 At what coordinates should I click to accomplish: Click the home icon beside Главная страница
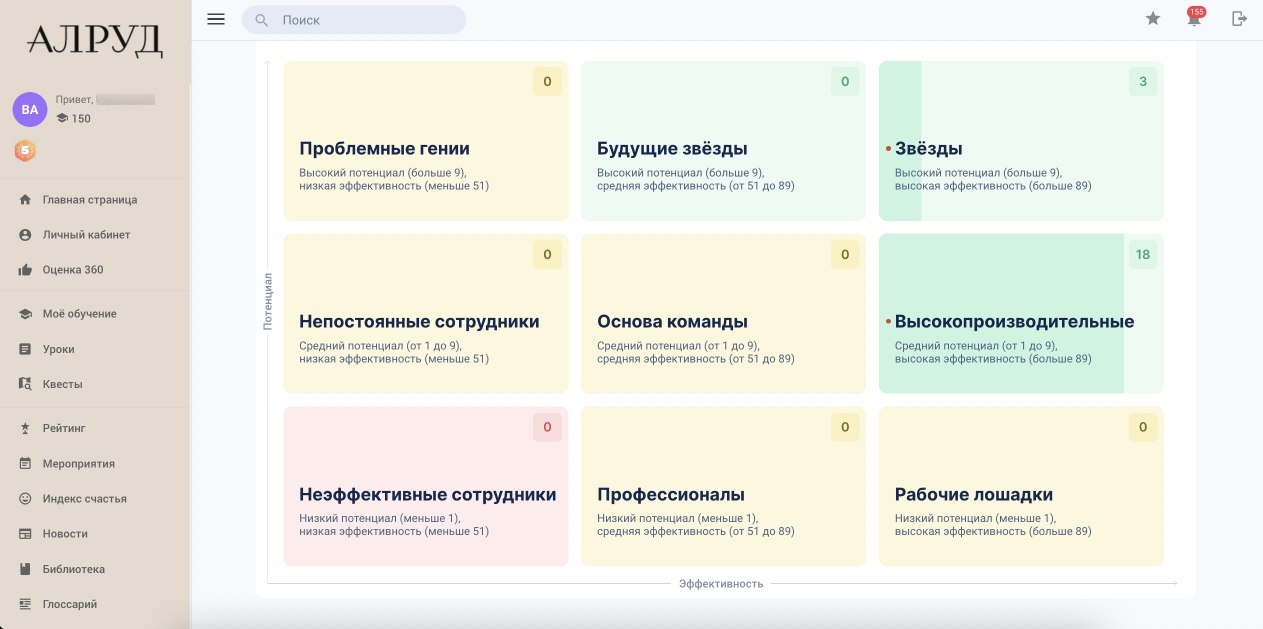pos(25,200)
